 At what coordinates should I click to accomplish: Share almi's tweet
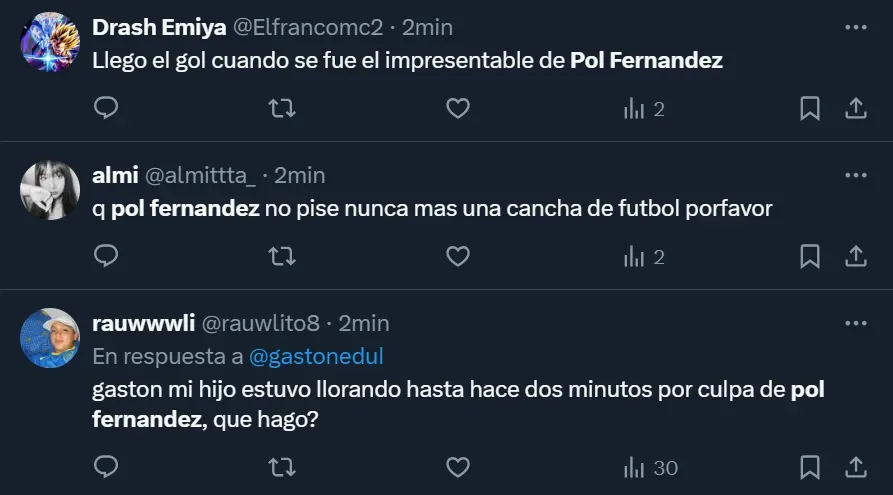coord(856,257)
